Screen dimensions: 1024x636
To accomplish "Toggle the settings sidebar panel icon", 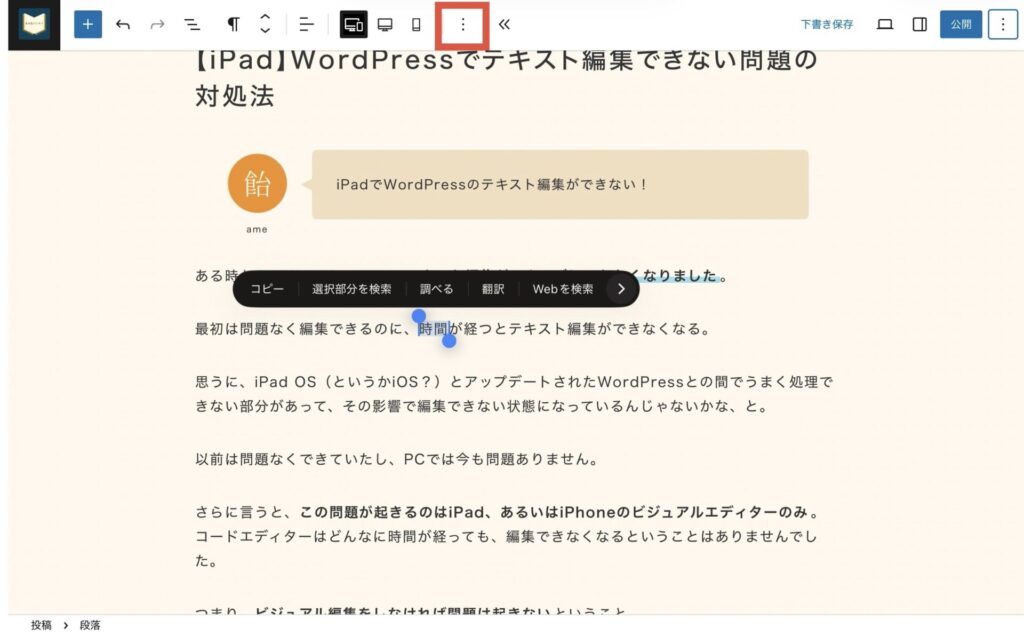I will click(920, 25).
